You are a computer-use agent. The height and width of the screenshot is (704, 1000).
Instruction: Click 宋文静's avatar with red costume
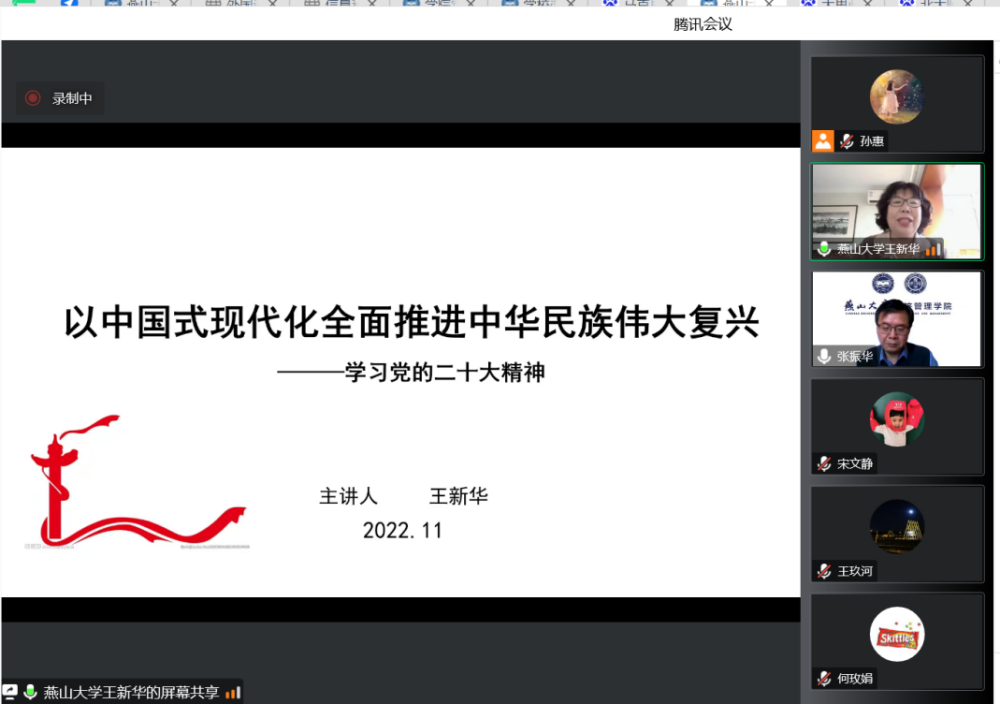pyautogui.click(x=896, y=419)
